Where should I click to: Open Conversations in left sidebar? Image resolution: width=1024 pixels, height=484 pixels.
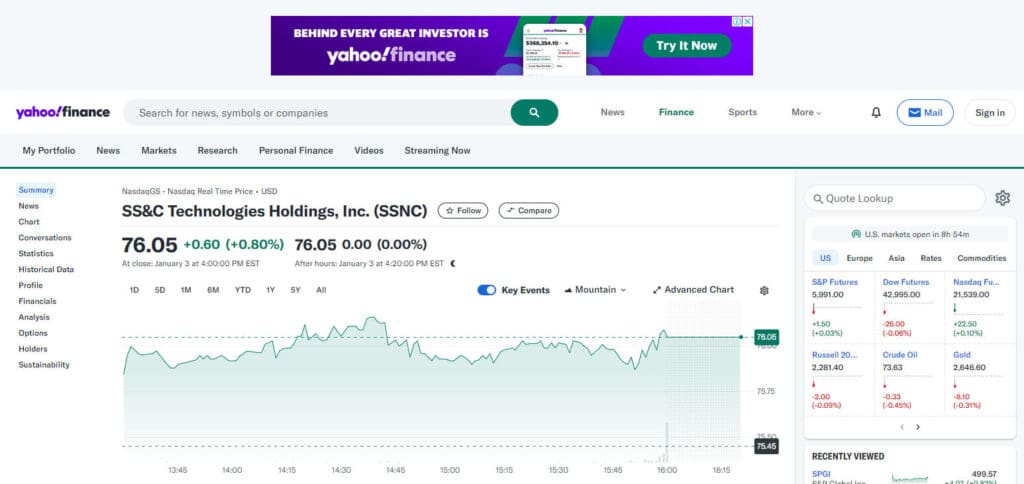(x=45, y=238)
